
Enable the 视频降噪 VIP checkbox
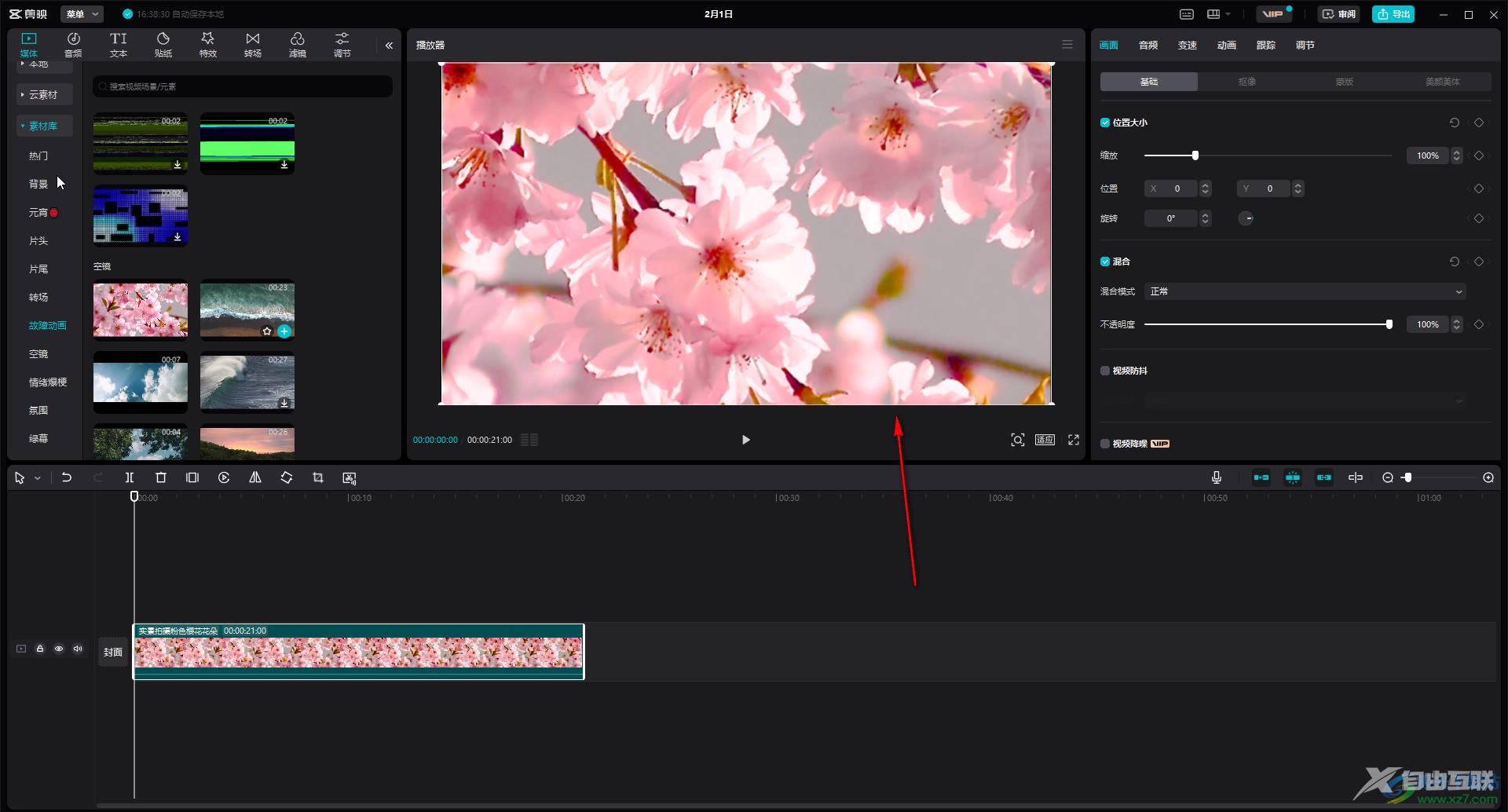(1105, 444)
